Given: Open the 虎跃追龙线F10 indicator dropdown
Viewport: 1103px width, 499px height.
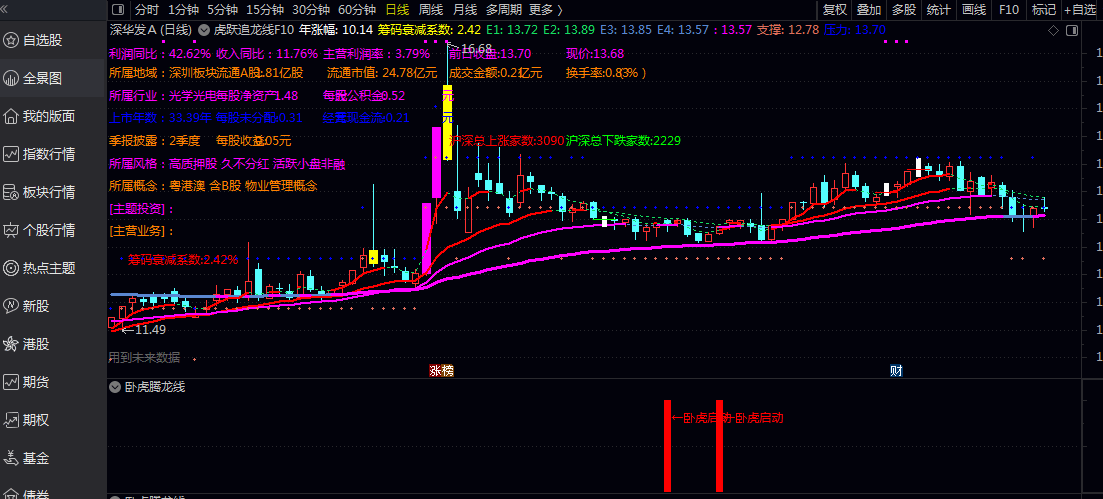Looking at the screenshot, I should tap(204, 30).
